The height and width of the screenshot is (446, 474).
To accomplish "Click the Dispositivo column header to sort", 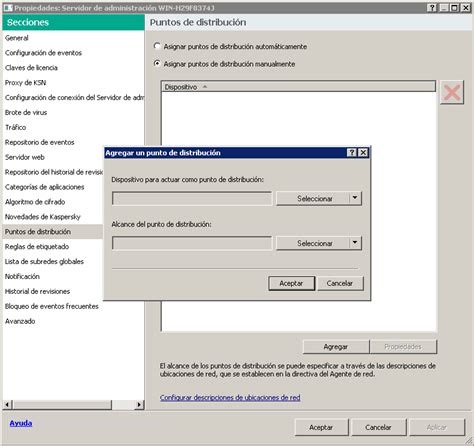I will pos(298,87).
